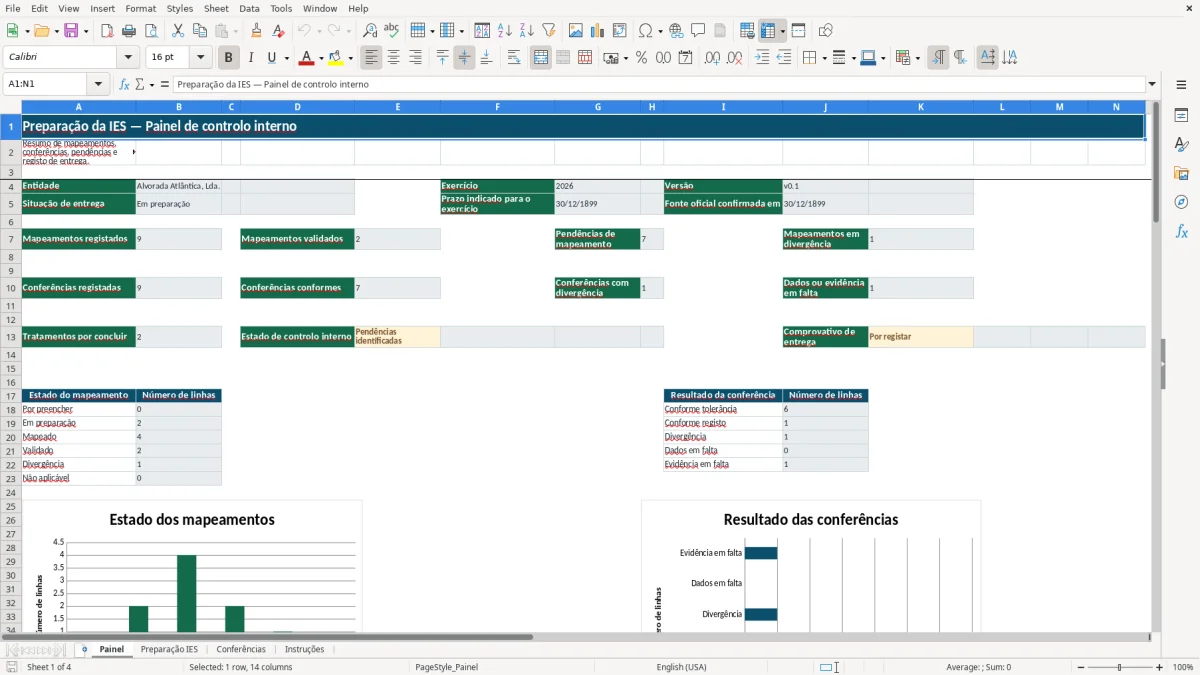Click the Insert Chart icon
The image size is (1200, 675).
pos(598,31)
